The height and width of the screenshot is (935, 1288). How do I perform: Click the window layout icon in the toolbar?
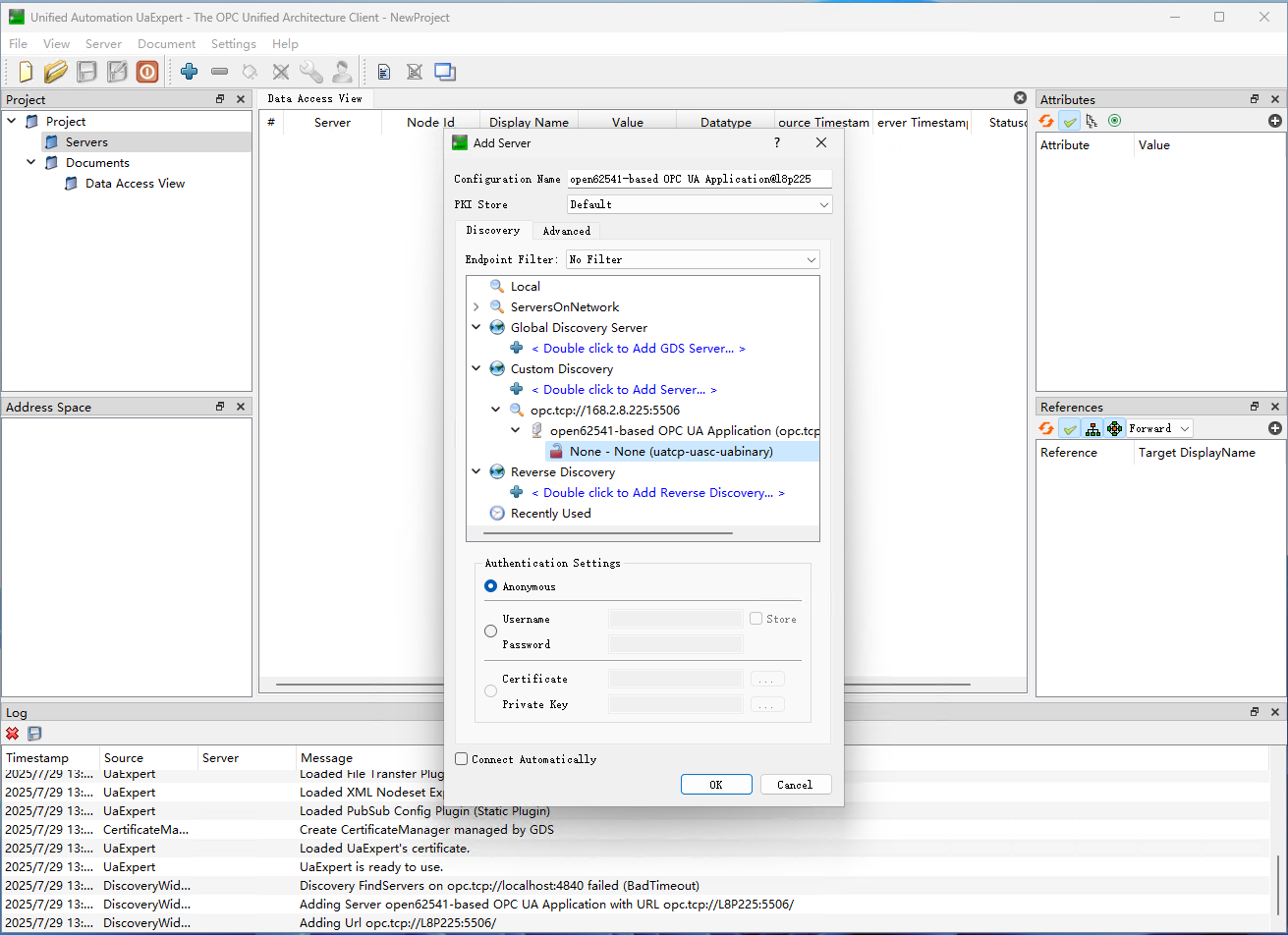click(x=445, y=72)
